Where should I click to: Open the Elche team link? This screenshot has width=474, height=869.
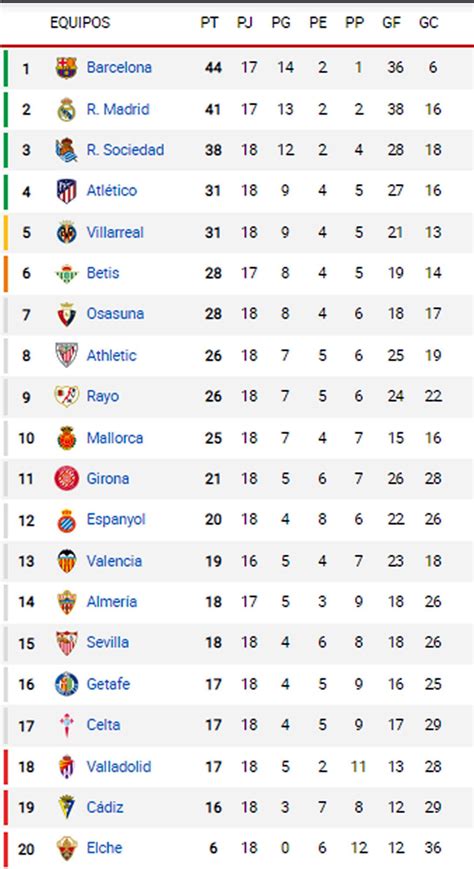click(104, 848)
